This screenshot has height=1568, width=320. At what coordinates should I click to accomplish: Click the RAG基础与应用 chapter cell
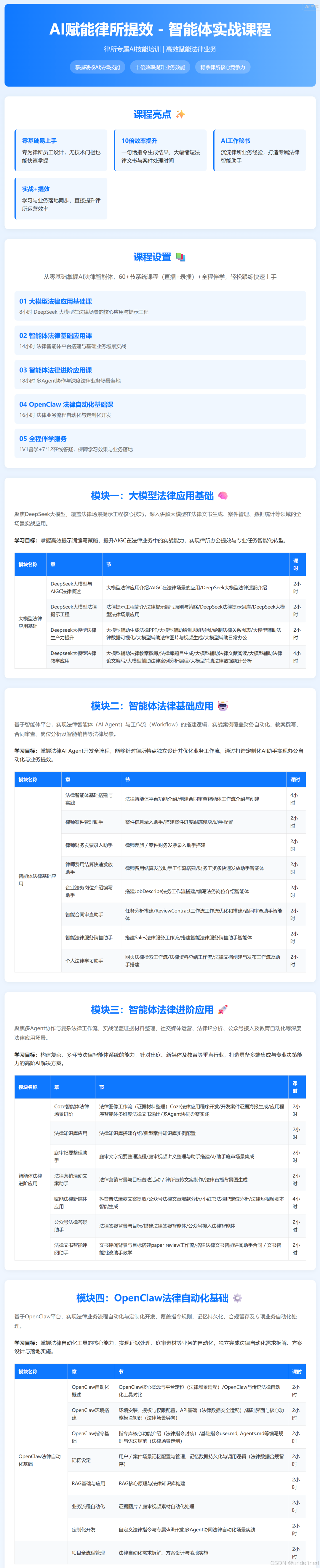(92, 1483)
